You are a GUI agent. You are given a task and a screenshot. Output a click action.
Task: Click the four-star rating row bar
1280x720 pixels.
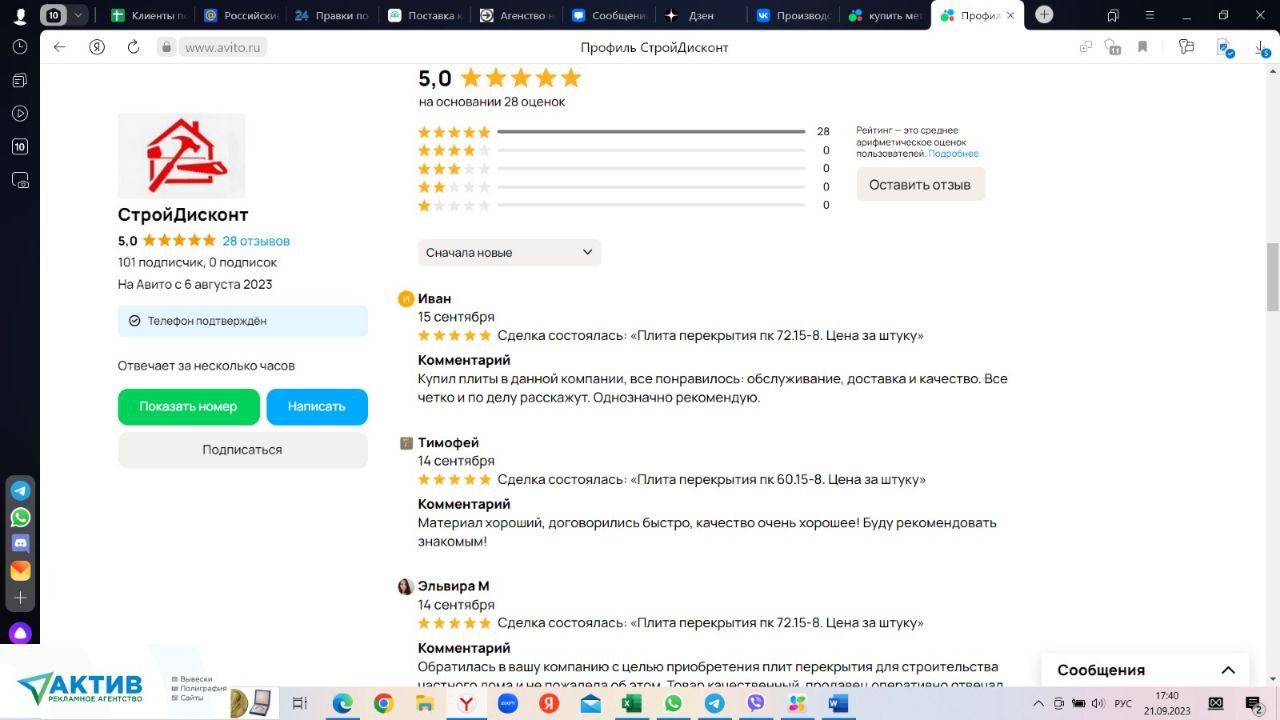pyautogui.click(x=651, y=150)
